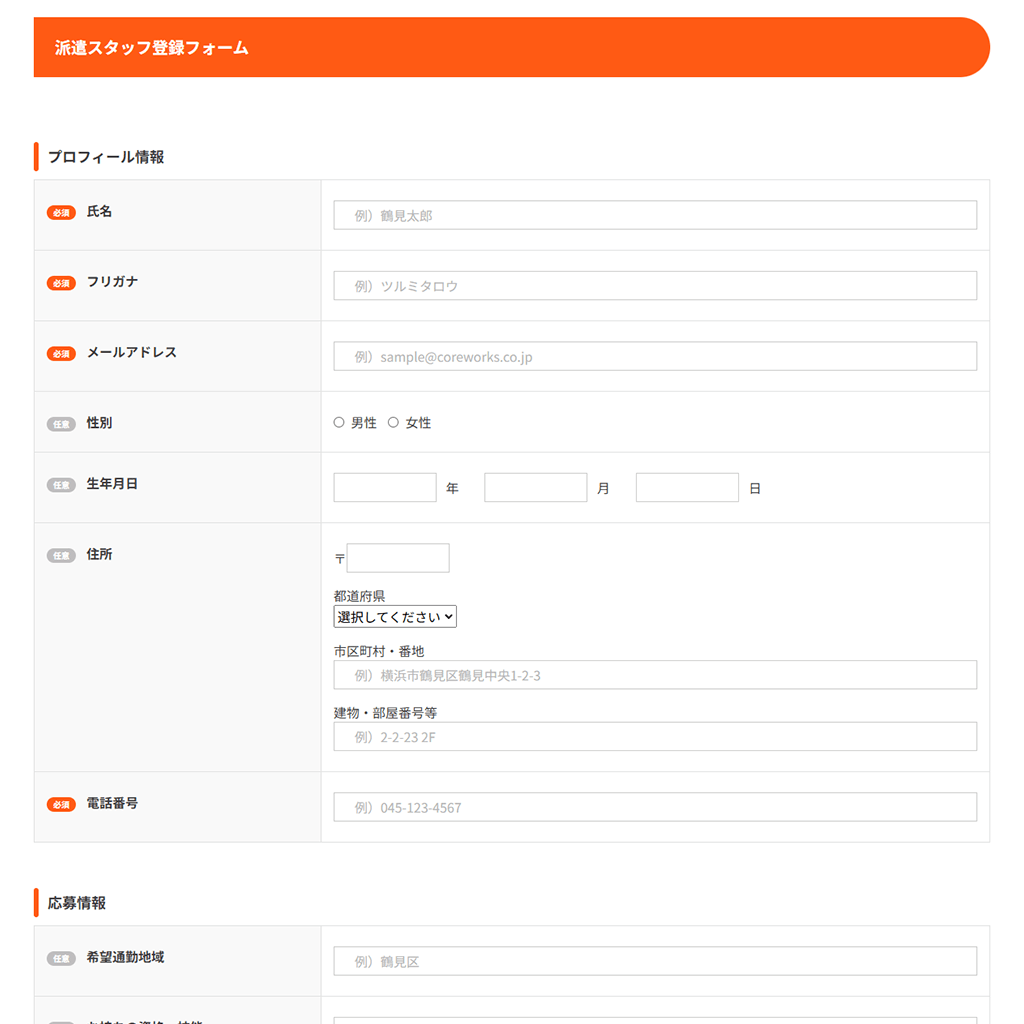Viewport: 1024px width, 1024px height.
Task: Click the 任意 badge beside 住所
Action: pyautogui.click(x=61, y=556)
